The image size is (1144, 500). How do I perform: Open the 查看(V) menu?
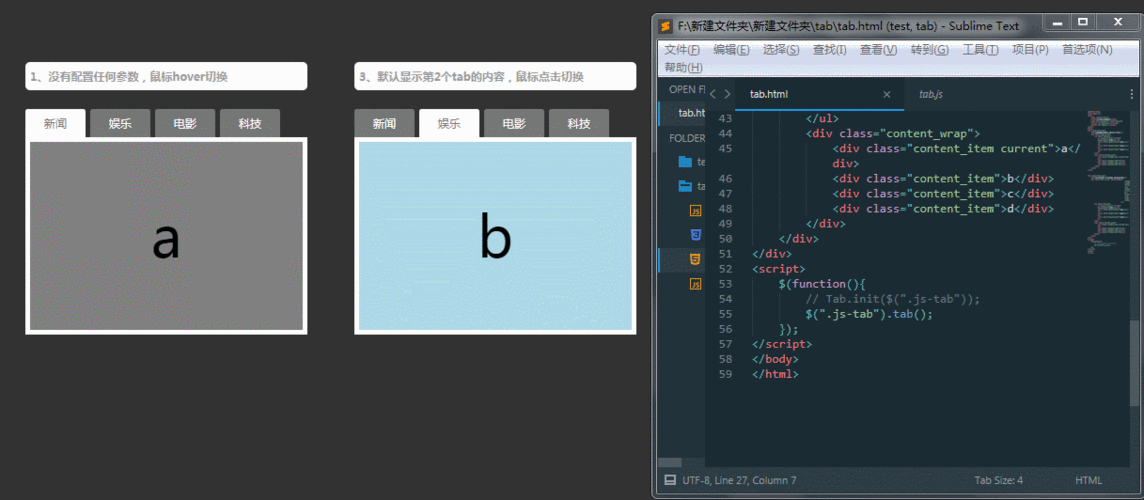[x=878, y=50]
